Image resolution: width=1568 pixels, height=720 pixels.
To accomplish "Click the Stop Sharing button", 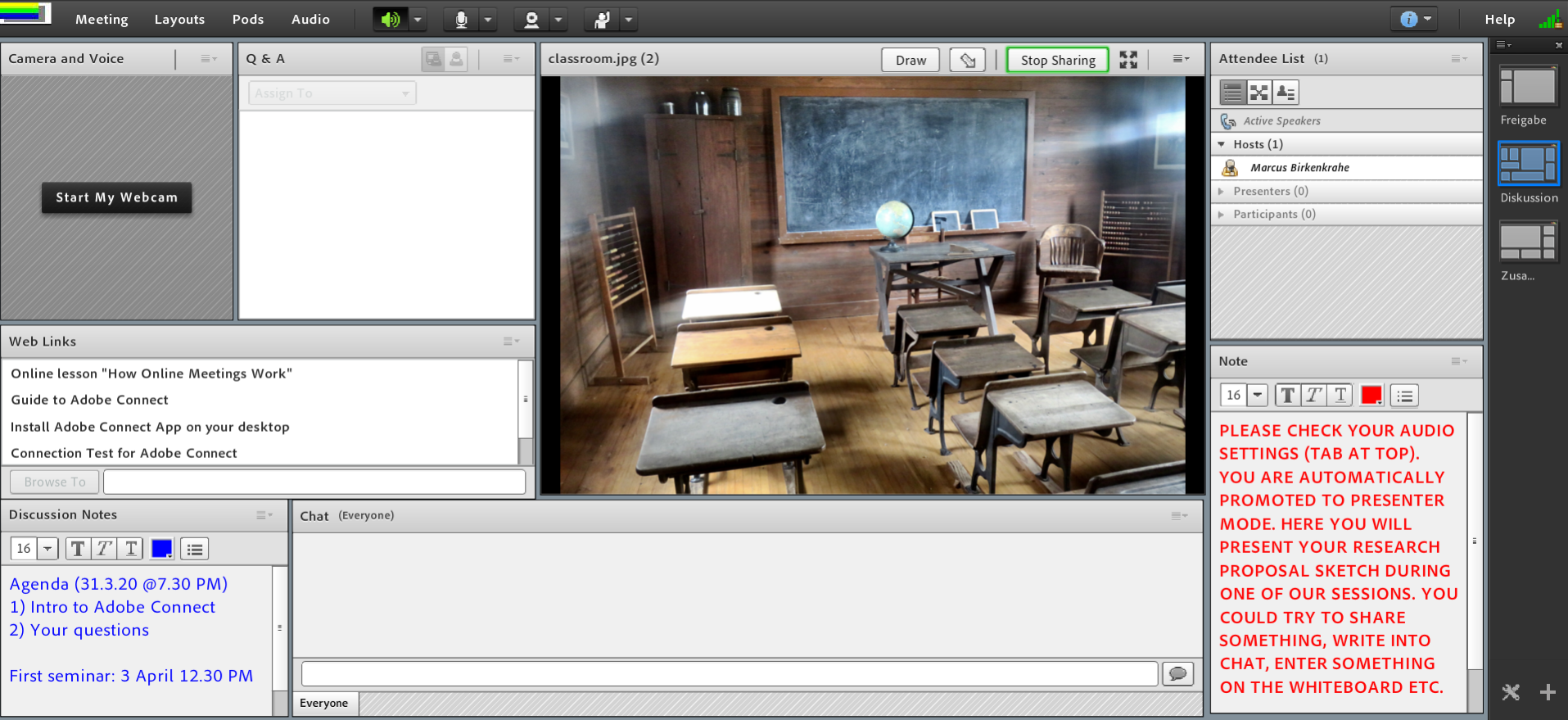I will coord(1057,60).
